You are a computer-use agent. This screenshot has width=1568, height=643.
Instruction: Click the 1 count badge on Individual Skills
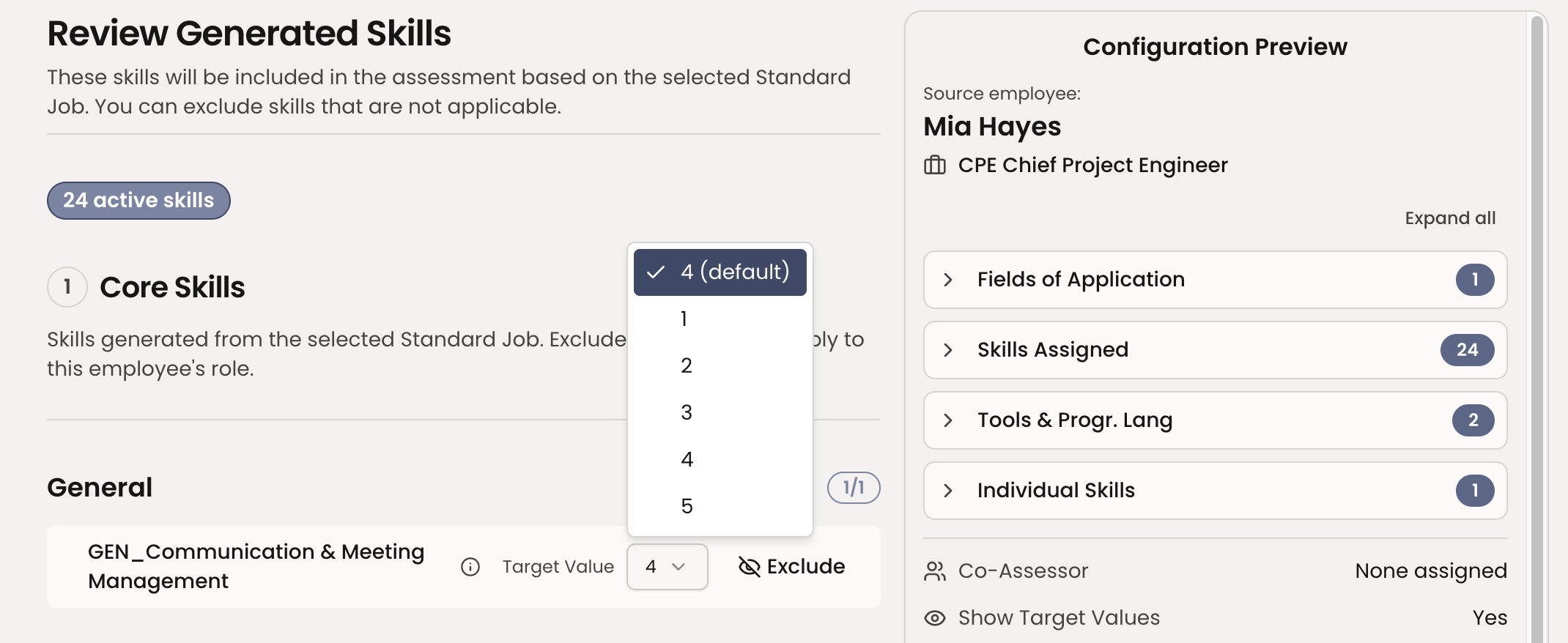tap(1475, 491)
